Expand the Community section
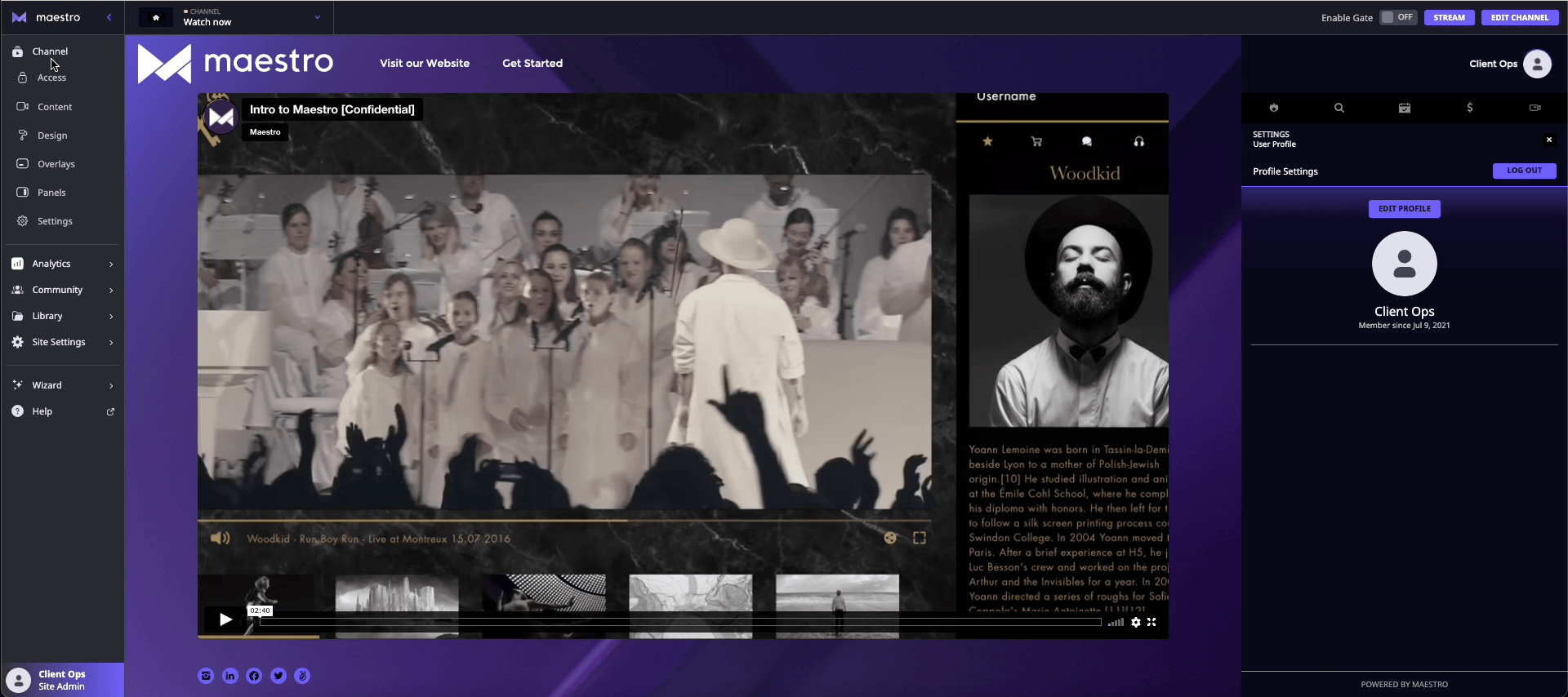 coord(62,290)
